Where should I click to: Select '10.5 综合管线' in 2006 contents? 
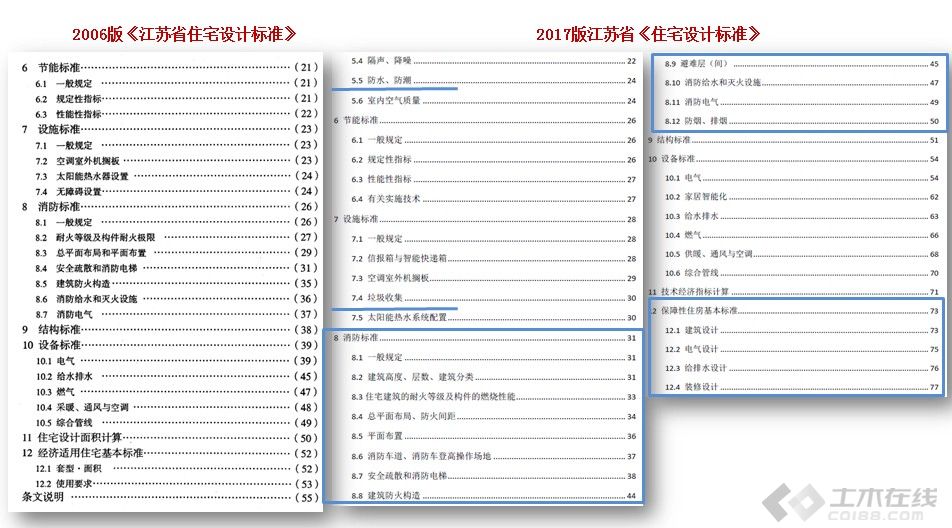coord(64,422)
